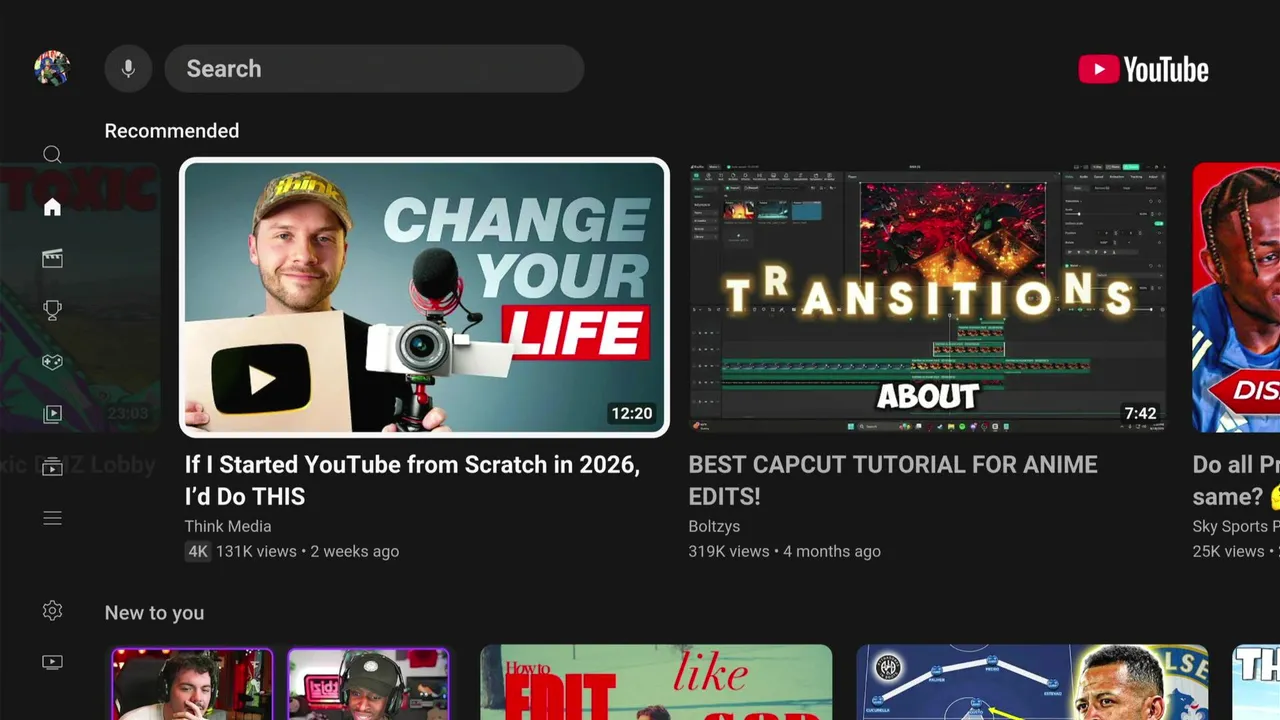Screen dimensions: 1280x720
Task: Open the trophy sports icon in sidebar
Action: point(52,311)
